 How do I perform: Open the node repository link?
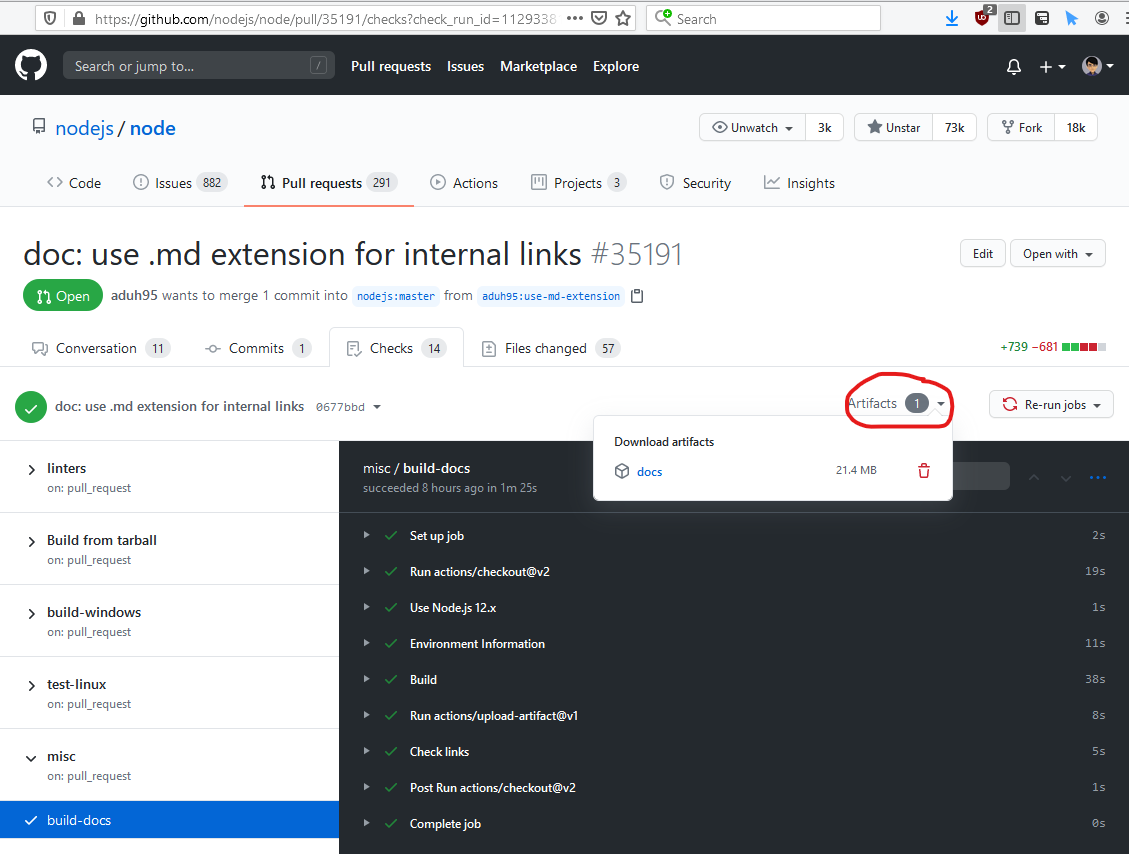[x=153, y=128]
